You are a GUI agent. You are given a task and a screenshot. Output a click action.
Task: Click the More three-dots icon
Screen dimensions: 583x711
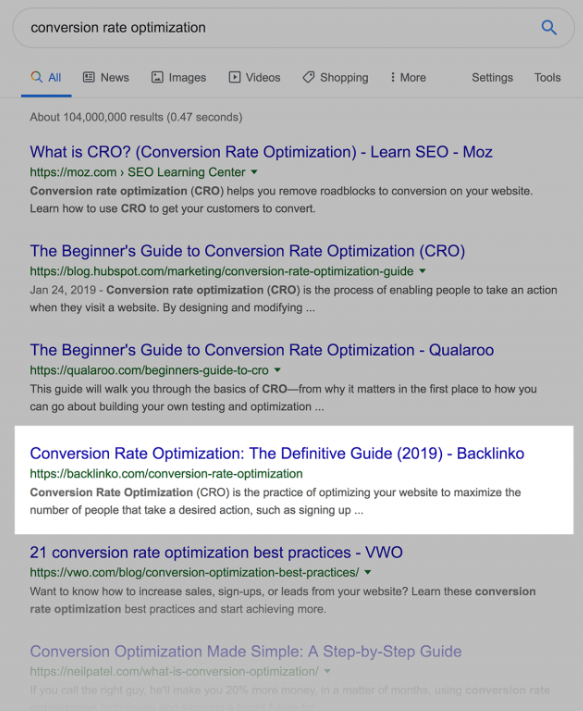point(393,77)
